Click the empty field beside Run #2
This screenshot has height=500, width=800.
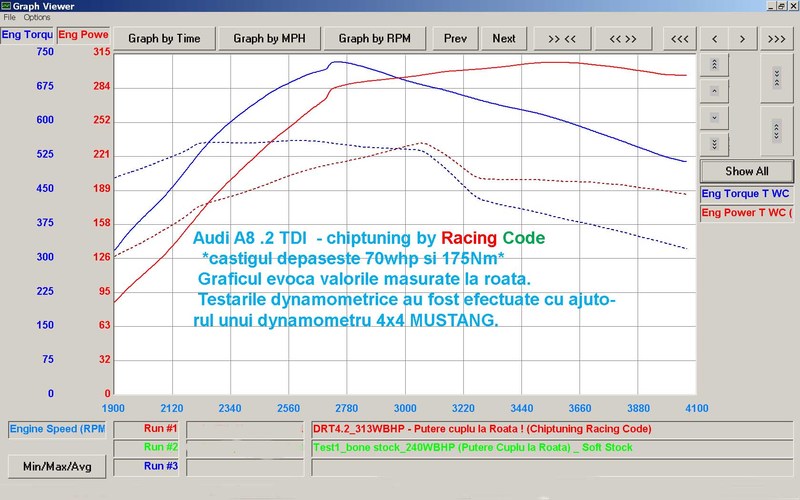(x=245, y=448)
